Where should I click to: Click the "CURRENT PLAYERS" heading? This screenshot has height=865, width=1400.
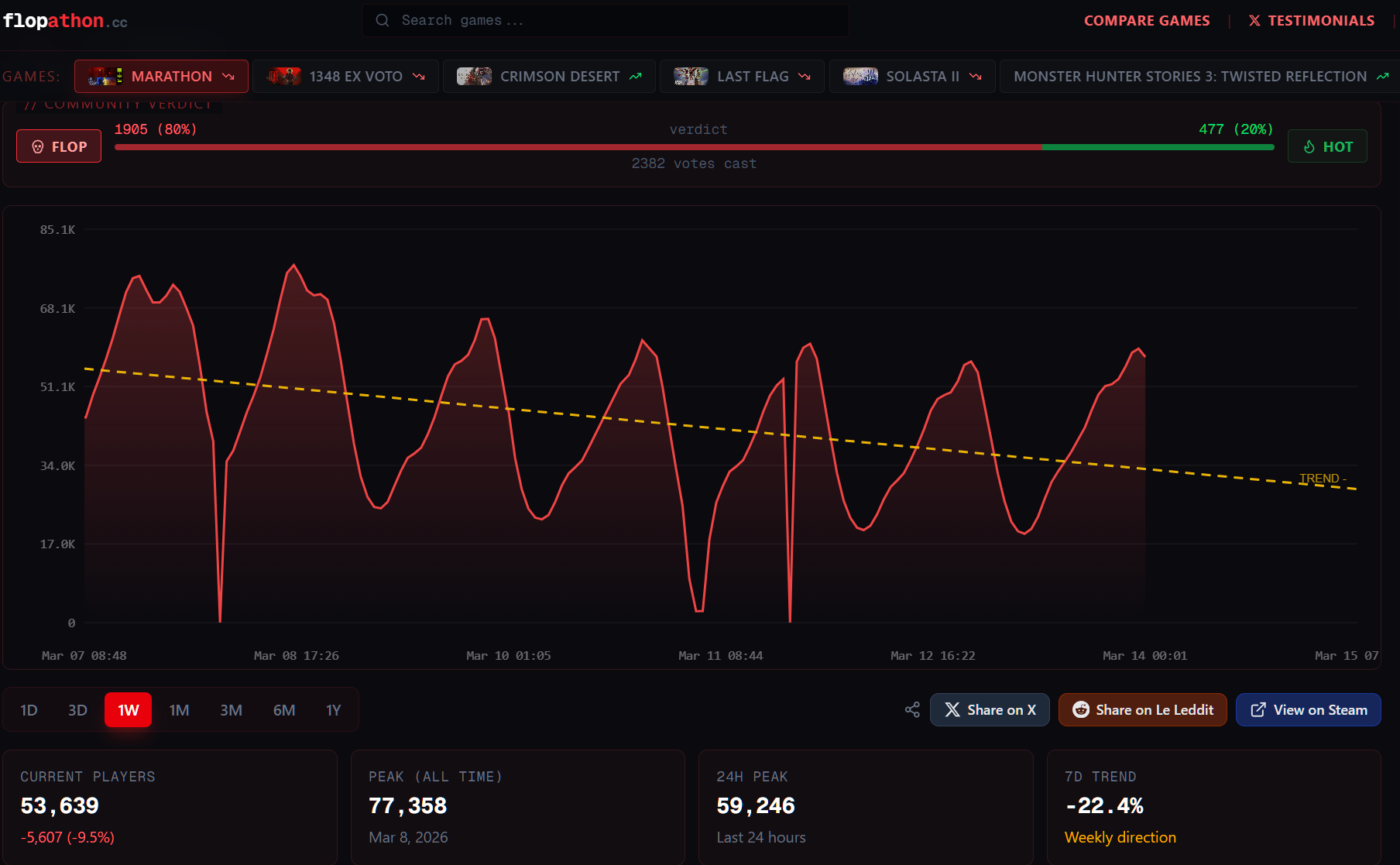(87, 777)
